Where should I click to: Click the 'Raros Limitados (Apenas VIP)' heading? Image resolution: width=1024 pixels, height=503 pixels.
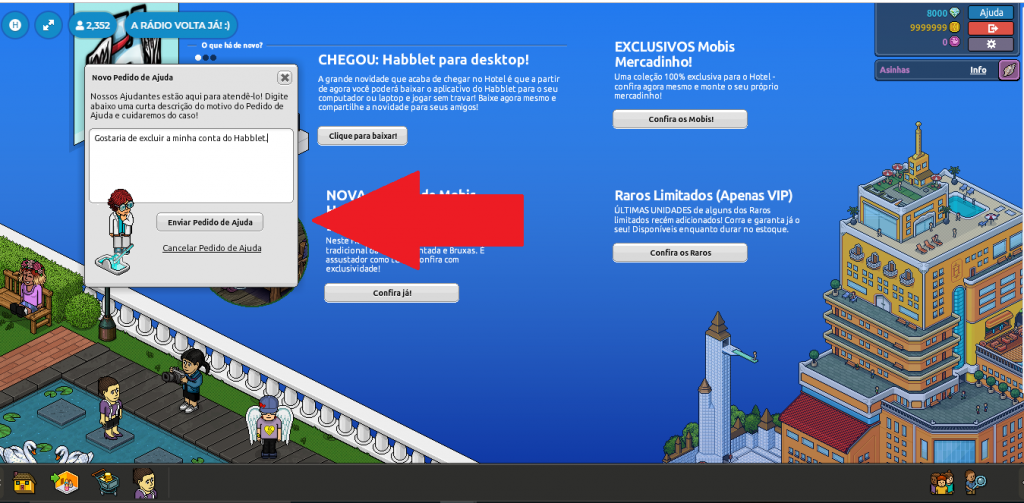click(x=703, y=195)
